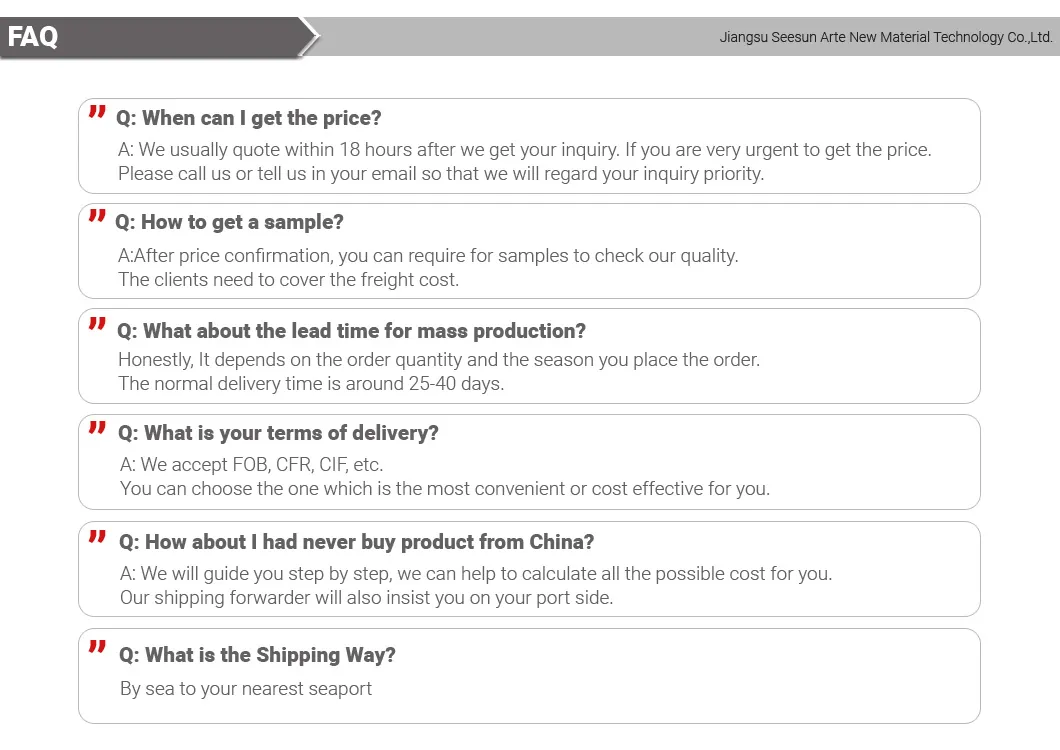This screenshot has width=1060, height=750.
Task: Click the answer about quoting within 18 hours
Action: click(524, 150)
